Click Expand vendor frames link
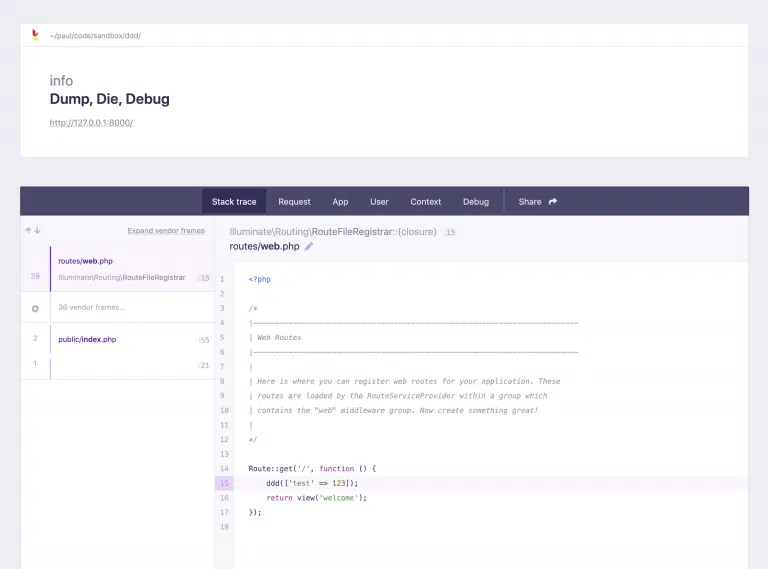768x569 pixels. 165,231
